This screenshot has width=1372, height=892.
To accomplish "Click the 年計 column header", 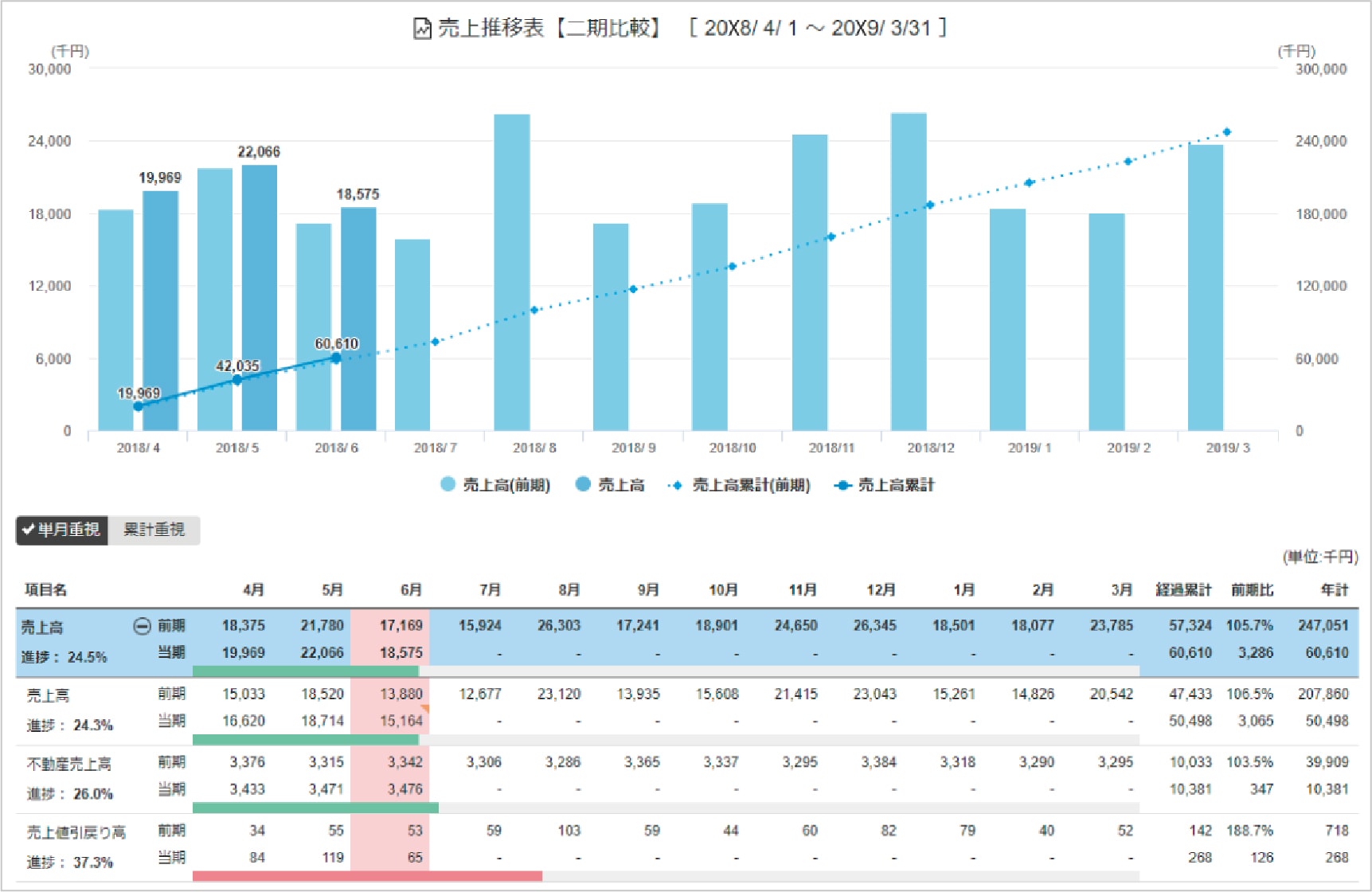I will (x=1335, y=590).
